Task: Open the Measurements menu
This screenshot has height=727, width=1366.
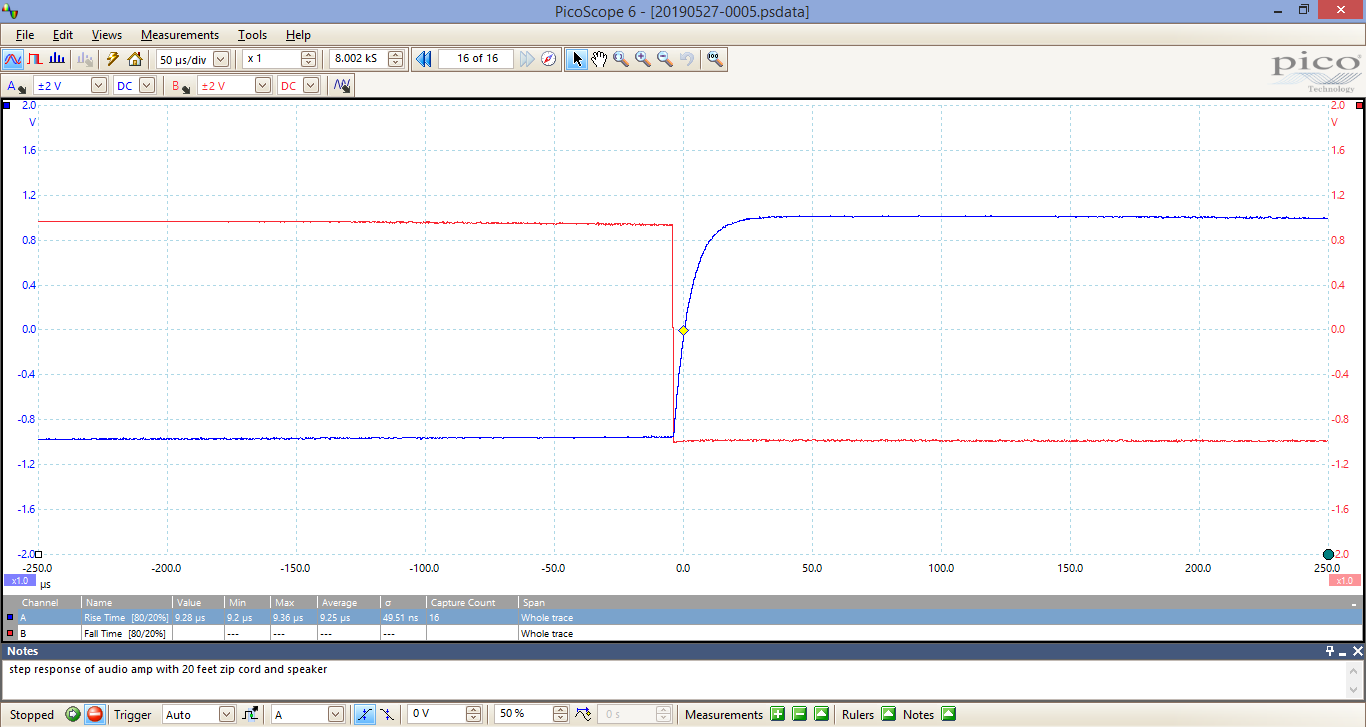Action: pos(180,35)
